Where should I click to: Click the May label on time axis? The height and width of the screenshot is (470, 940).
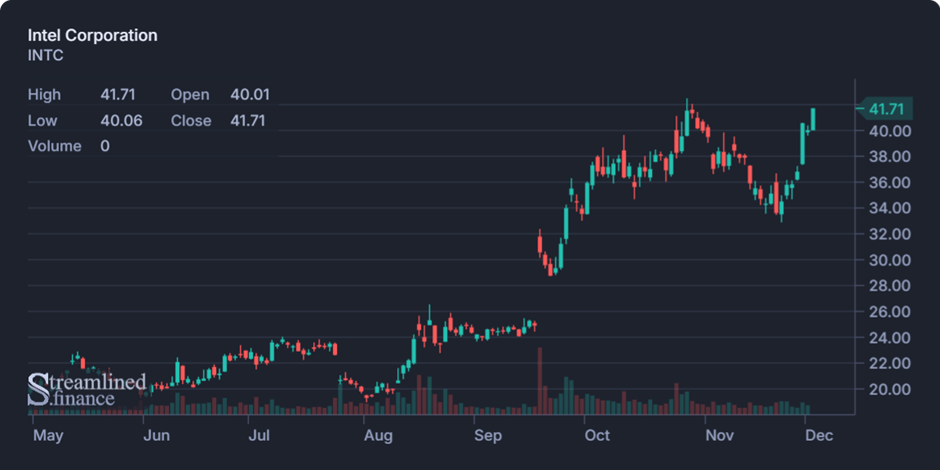[x=48, y=436]
